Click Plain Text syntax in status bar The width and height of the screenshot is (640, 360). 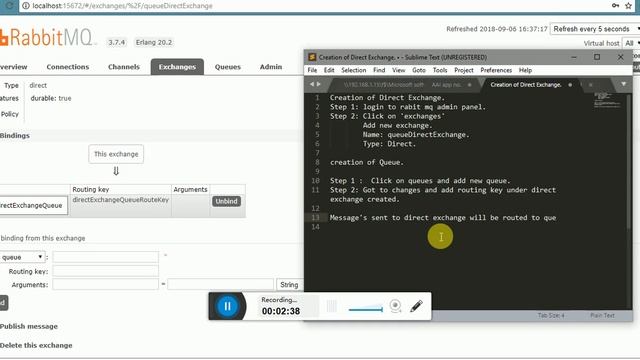[602, 316]
